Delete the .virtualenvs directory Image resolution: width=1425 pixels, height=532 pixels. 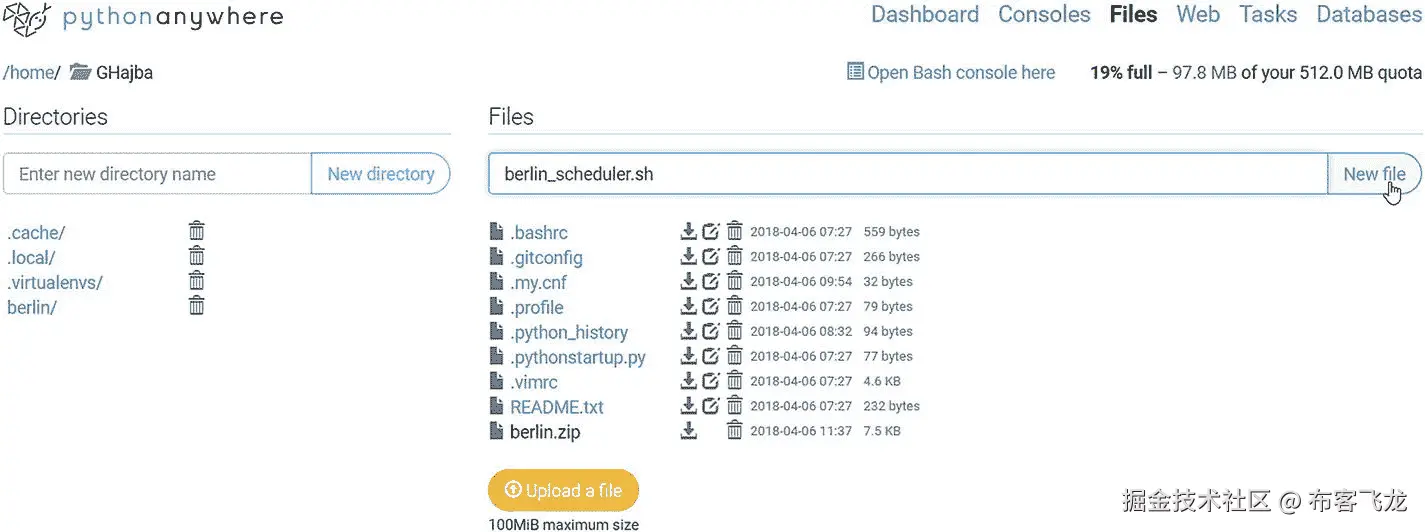197,281
